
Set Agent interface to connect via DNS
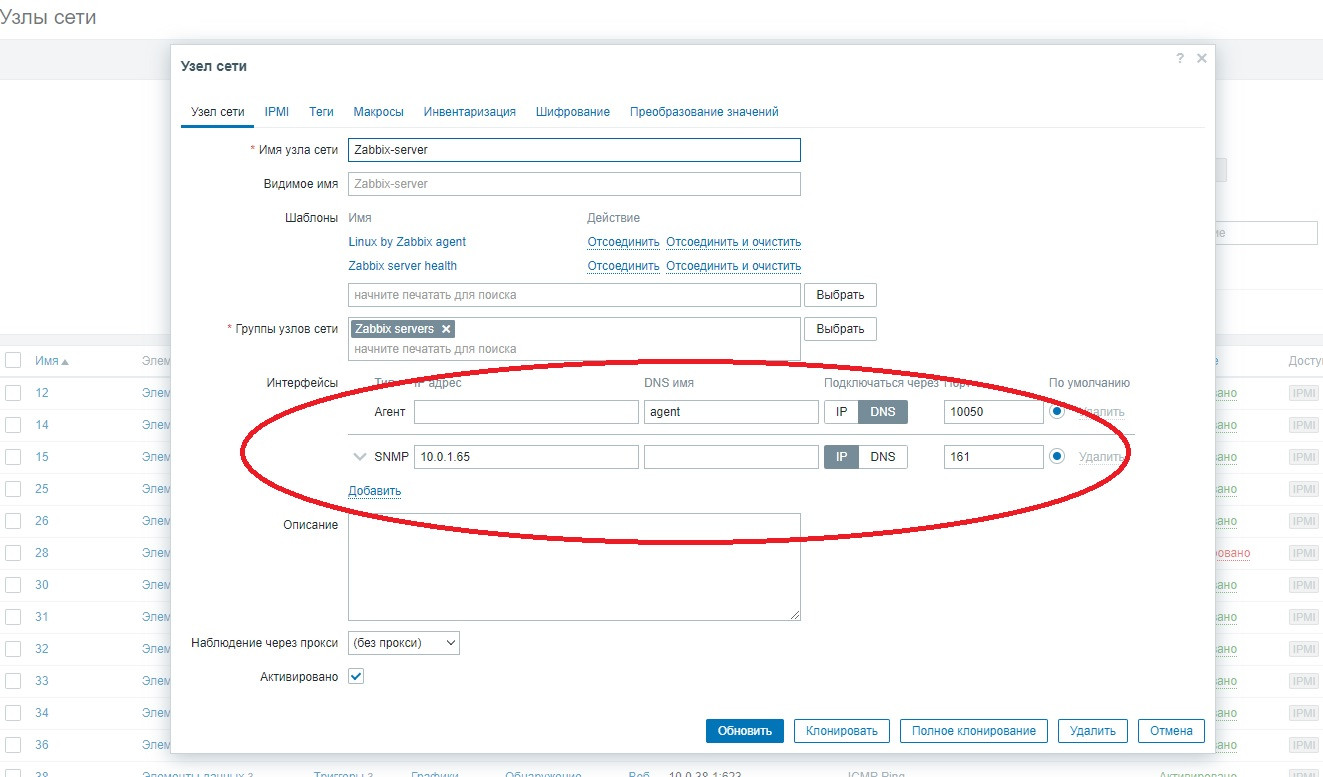click(883, 412)
